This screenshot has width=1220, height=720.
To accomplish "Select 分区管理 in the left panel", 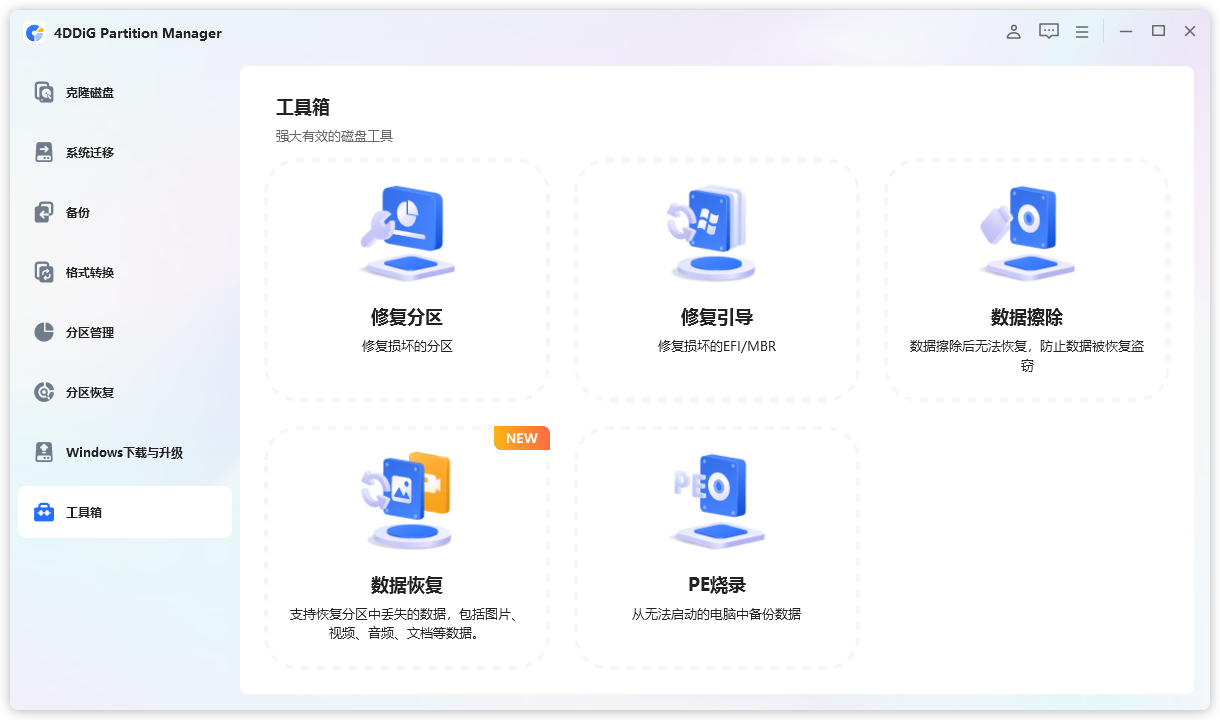I will 44,332.
